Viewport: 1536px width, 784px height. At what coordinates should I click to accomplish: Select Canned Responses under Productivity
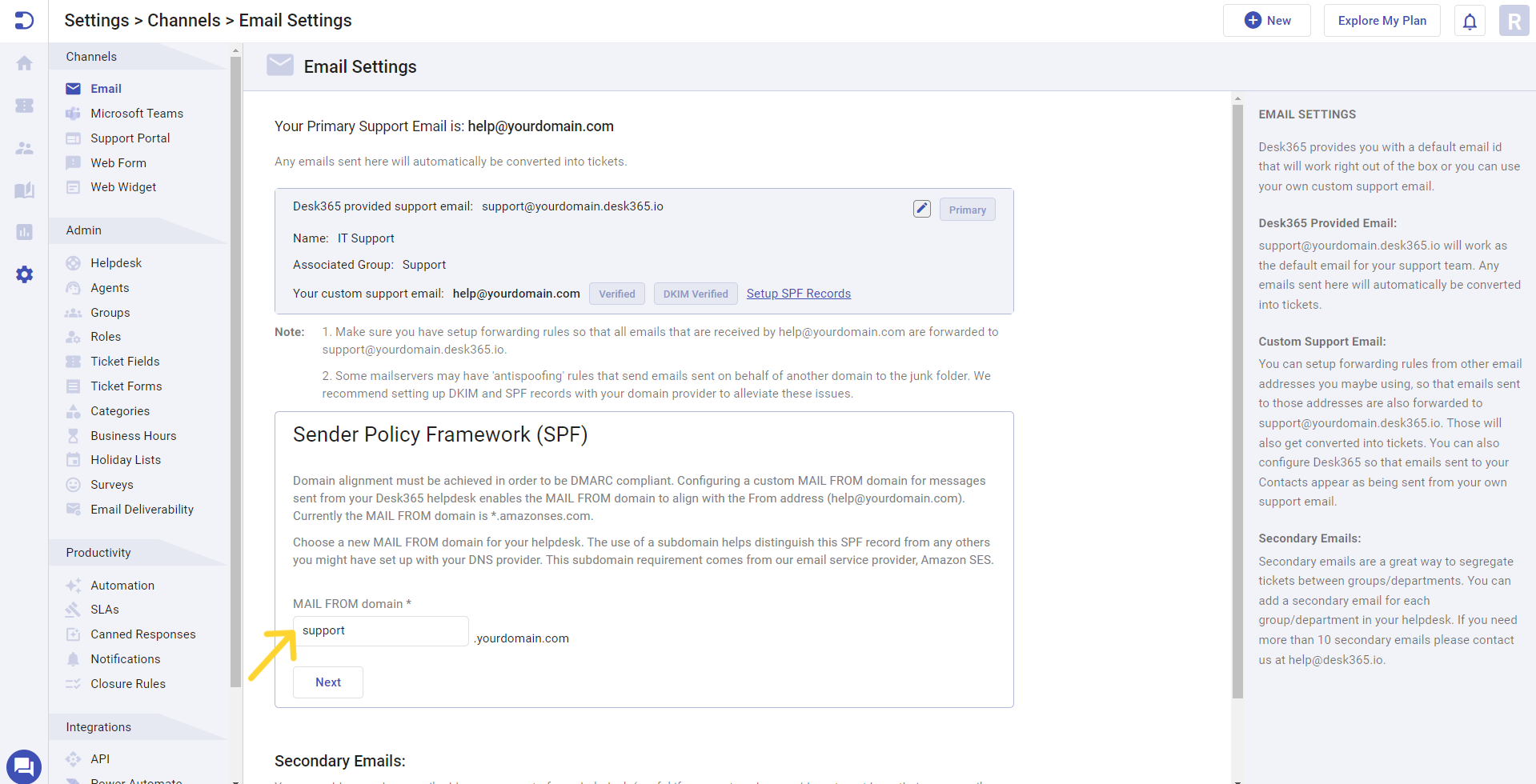142,634
